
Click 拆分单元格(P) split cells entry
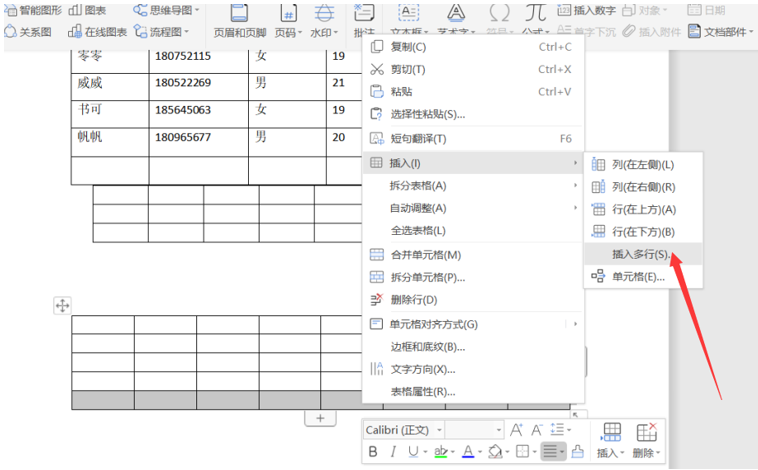tap(473, 277)
